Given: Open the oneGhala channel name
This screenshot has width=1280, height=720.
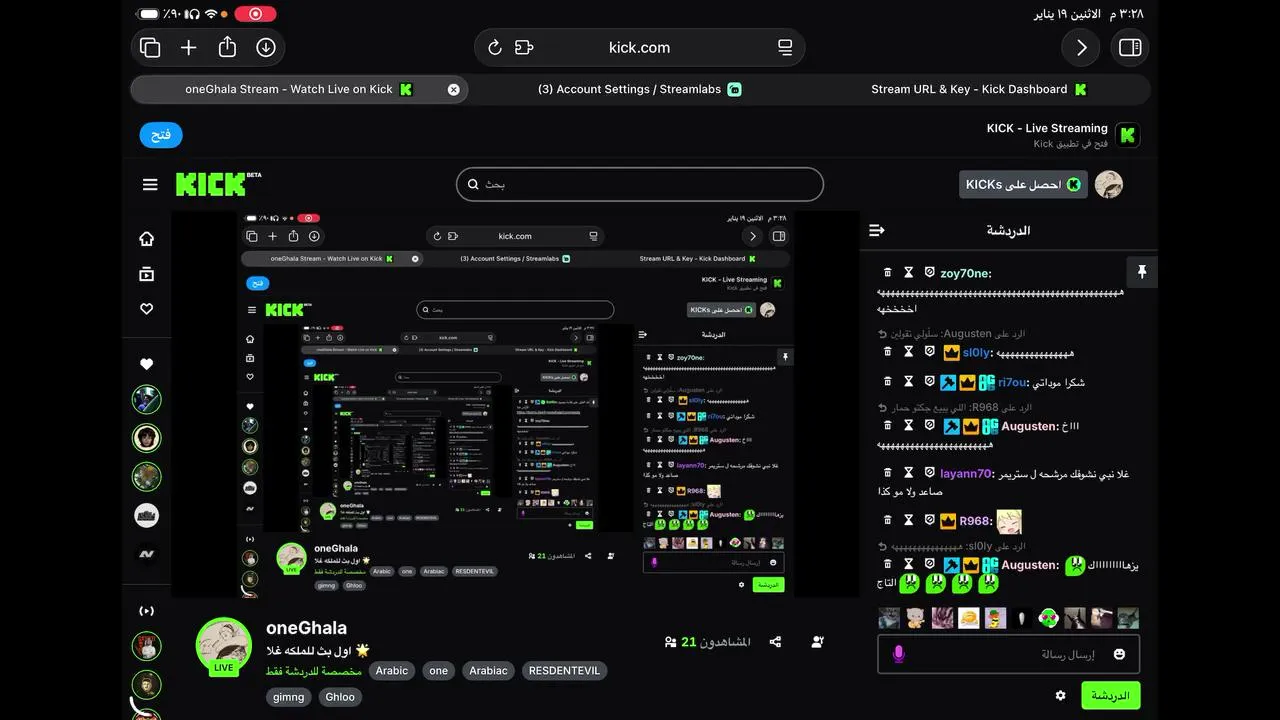Looking at the screenshot, I should (x=306, y=627).
